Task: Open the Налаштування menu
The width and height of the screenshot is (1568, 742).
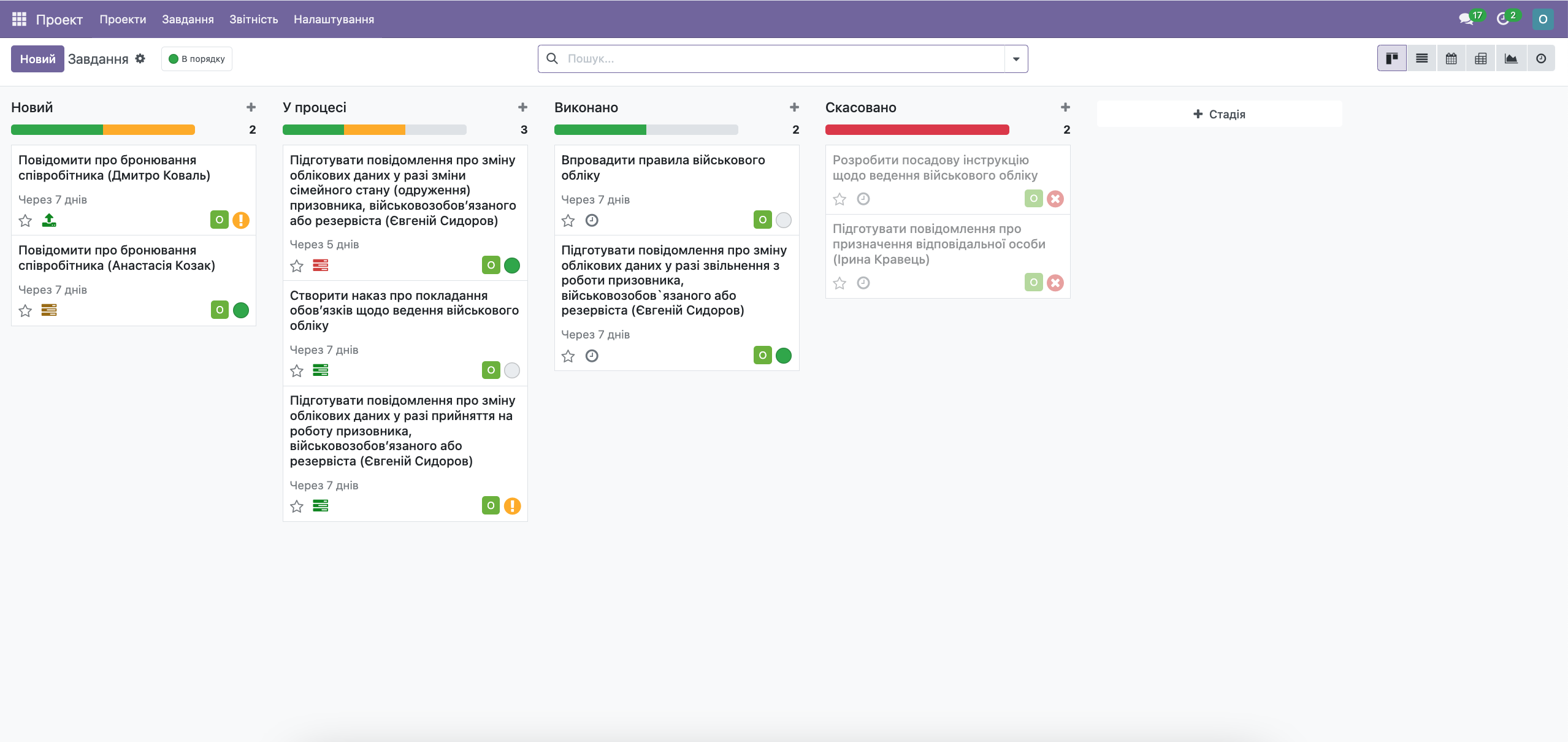Action: pos(334,19)
